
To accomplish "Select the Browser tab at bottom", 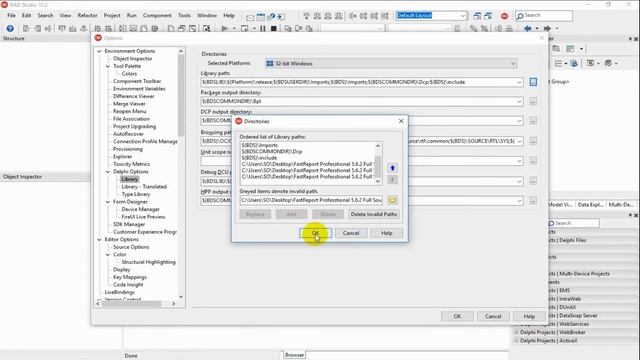I will [294, 355].
